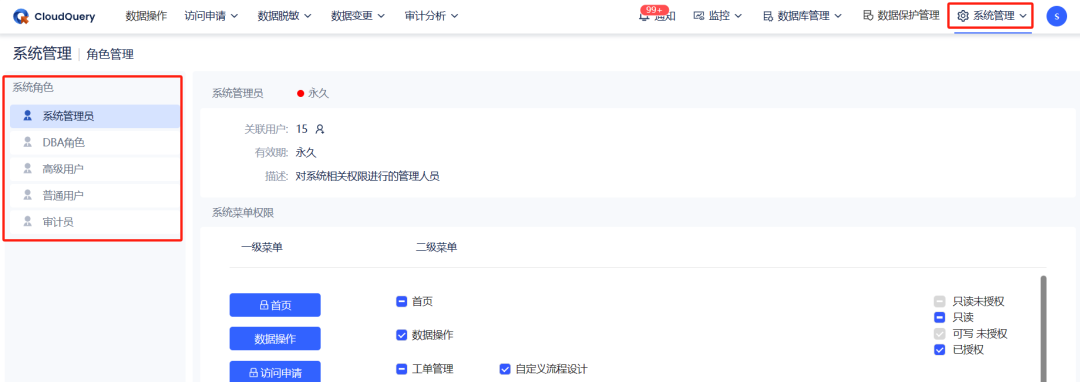Select the 普通用户 role
This screenshot has width=1080, height=382.
(95, 195)
